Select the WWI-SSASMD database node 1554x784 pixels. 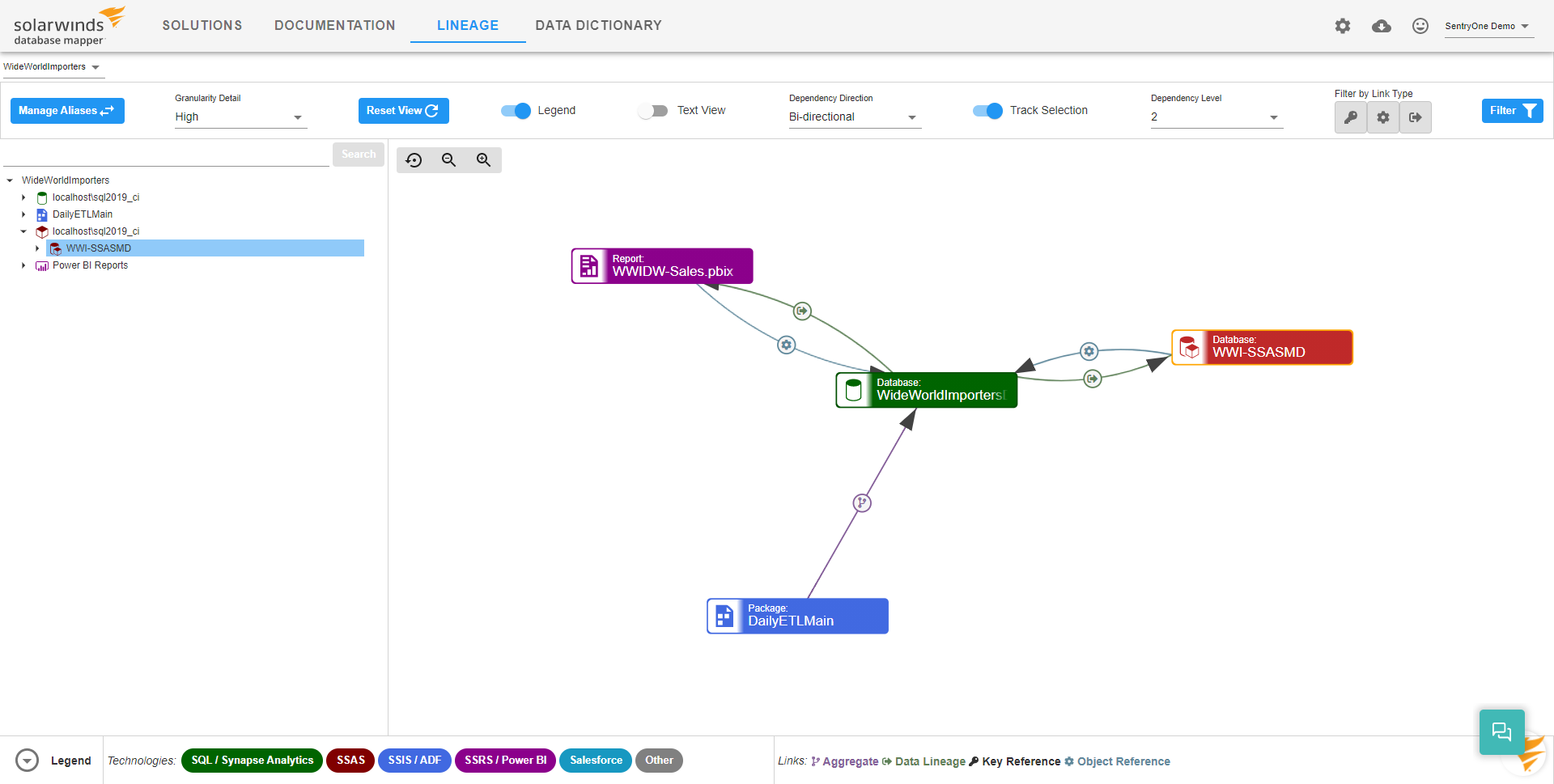(1263, 347)
